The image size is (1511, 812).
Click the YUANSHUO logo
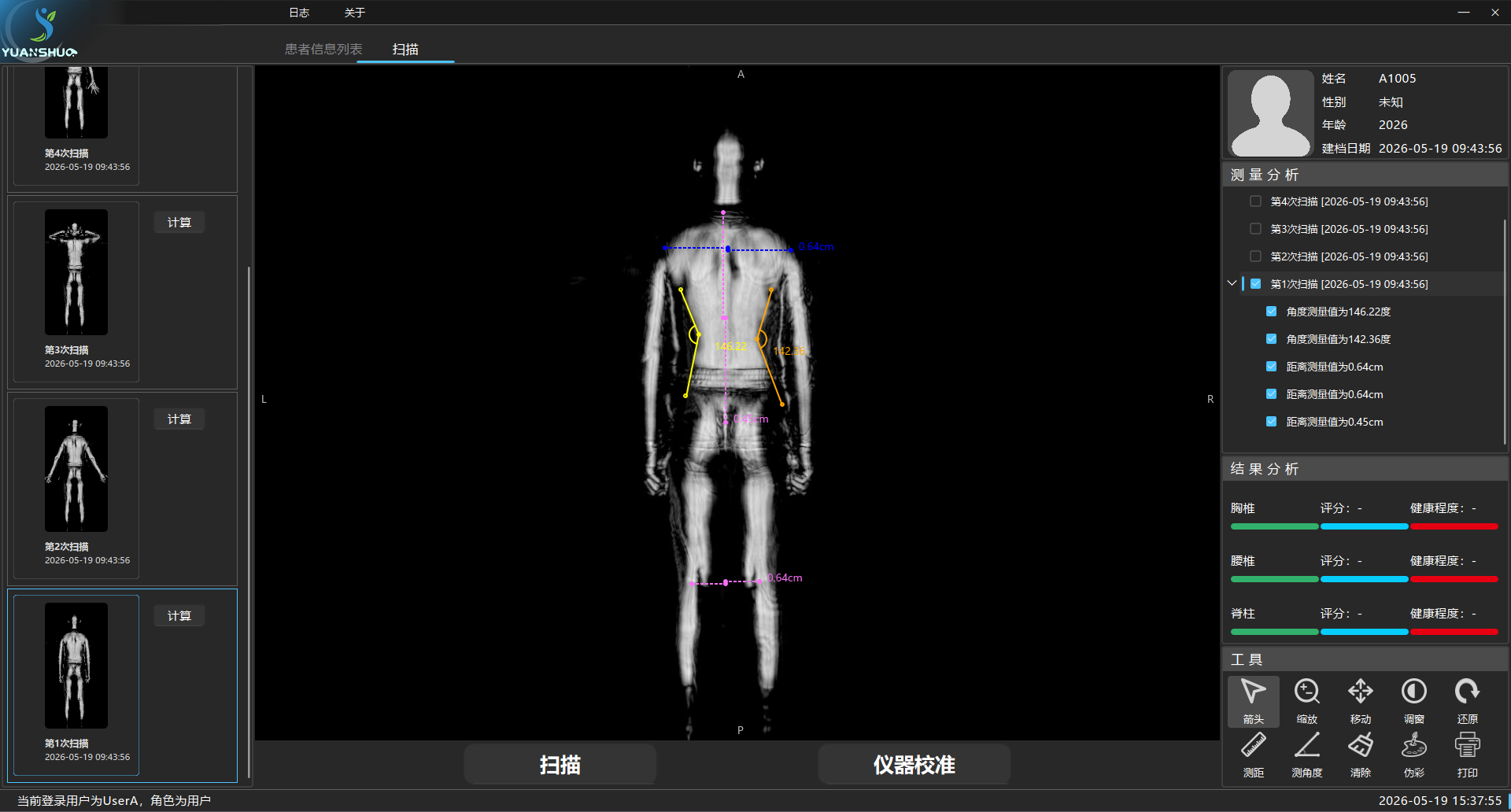tap(39, 31)
